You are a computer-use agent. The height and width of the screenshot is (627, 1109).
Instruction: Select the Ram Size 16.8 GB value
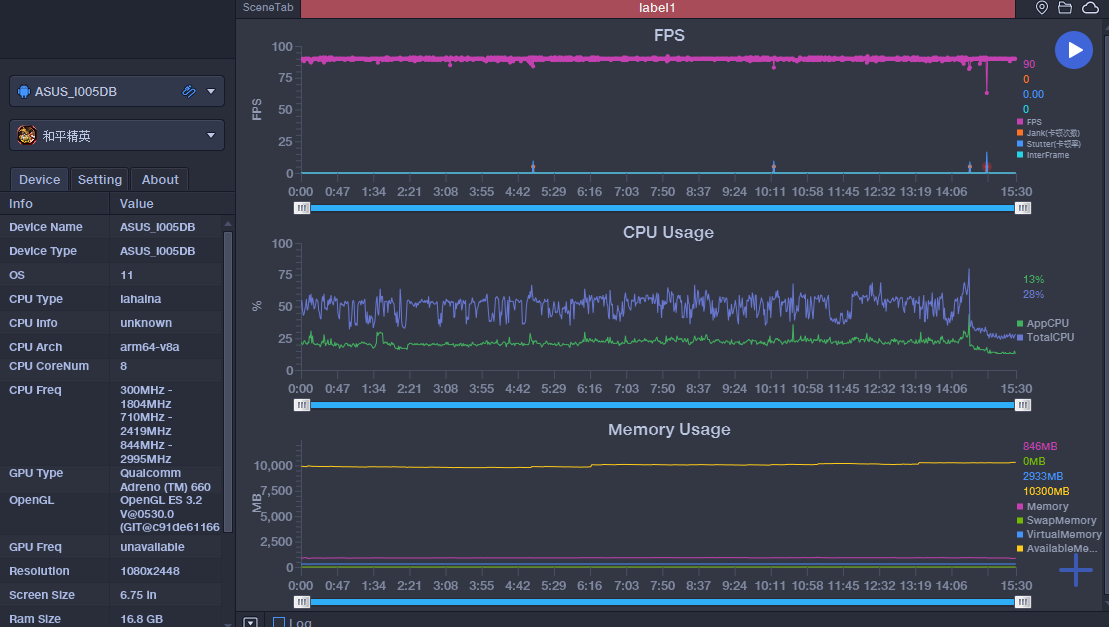point(141,619)
